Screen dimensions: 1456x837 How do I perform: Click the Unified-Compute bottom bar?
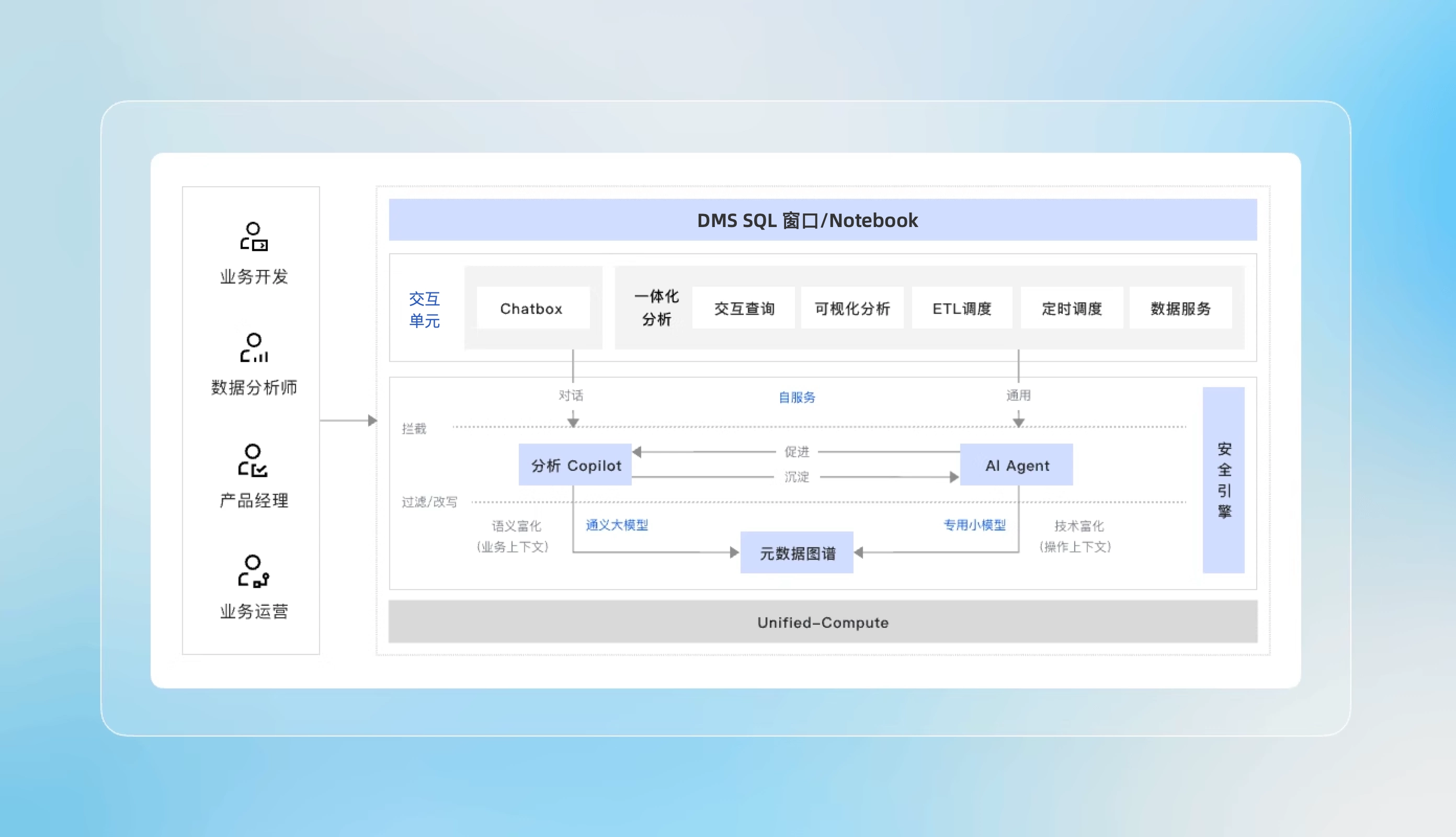822,622
